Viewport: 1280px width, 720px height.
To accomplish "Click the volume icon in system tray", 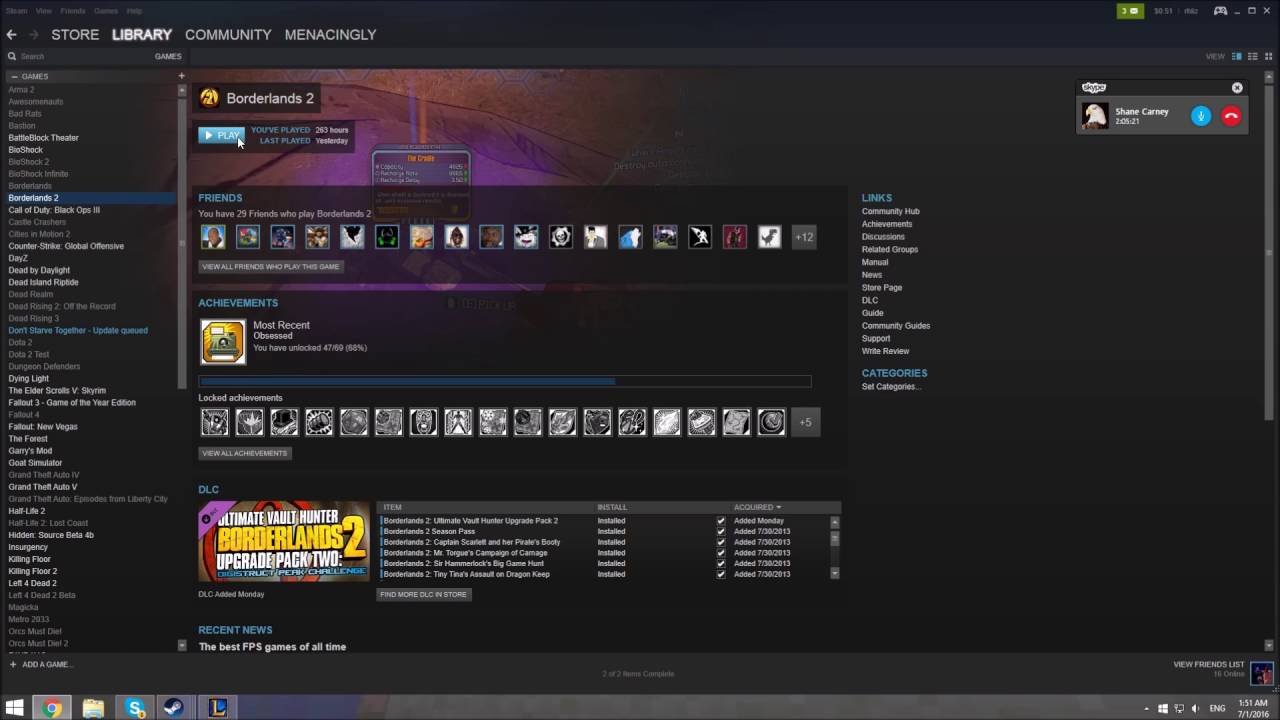I will [1193, 708].
